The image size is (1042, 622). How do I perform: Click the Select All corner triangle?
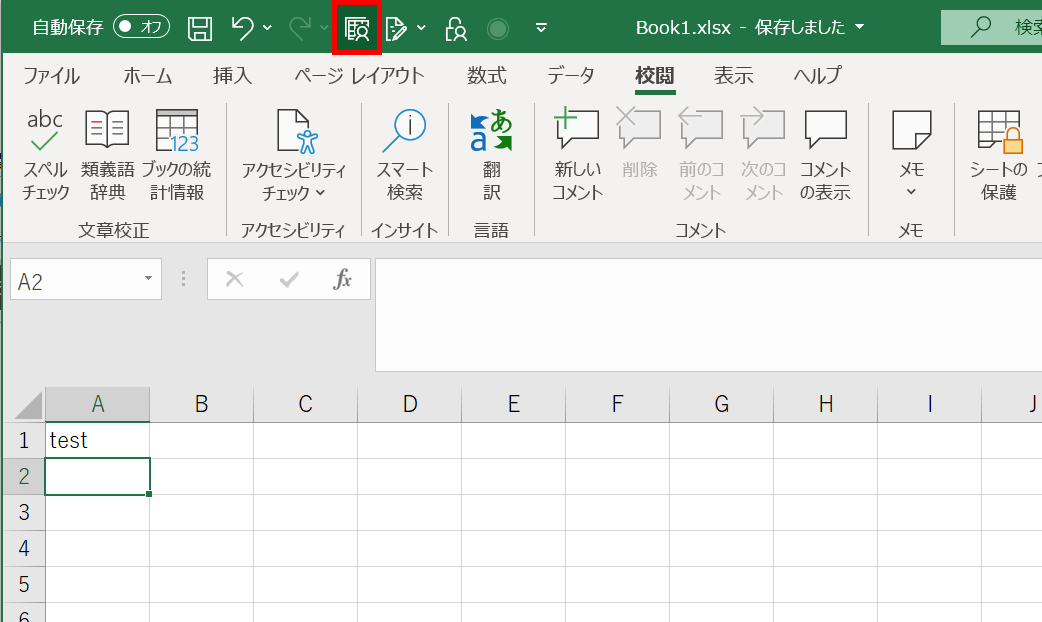[27, 404]
